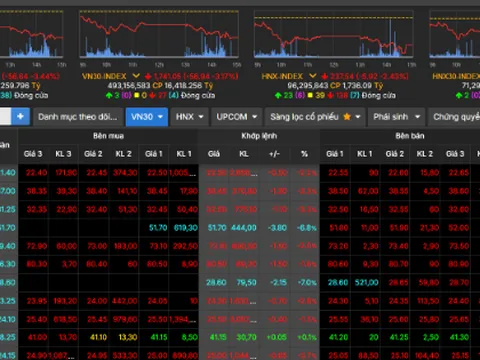Click the Bên mua group header
Screen dimensions: 480x360
pos(108,136)
